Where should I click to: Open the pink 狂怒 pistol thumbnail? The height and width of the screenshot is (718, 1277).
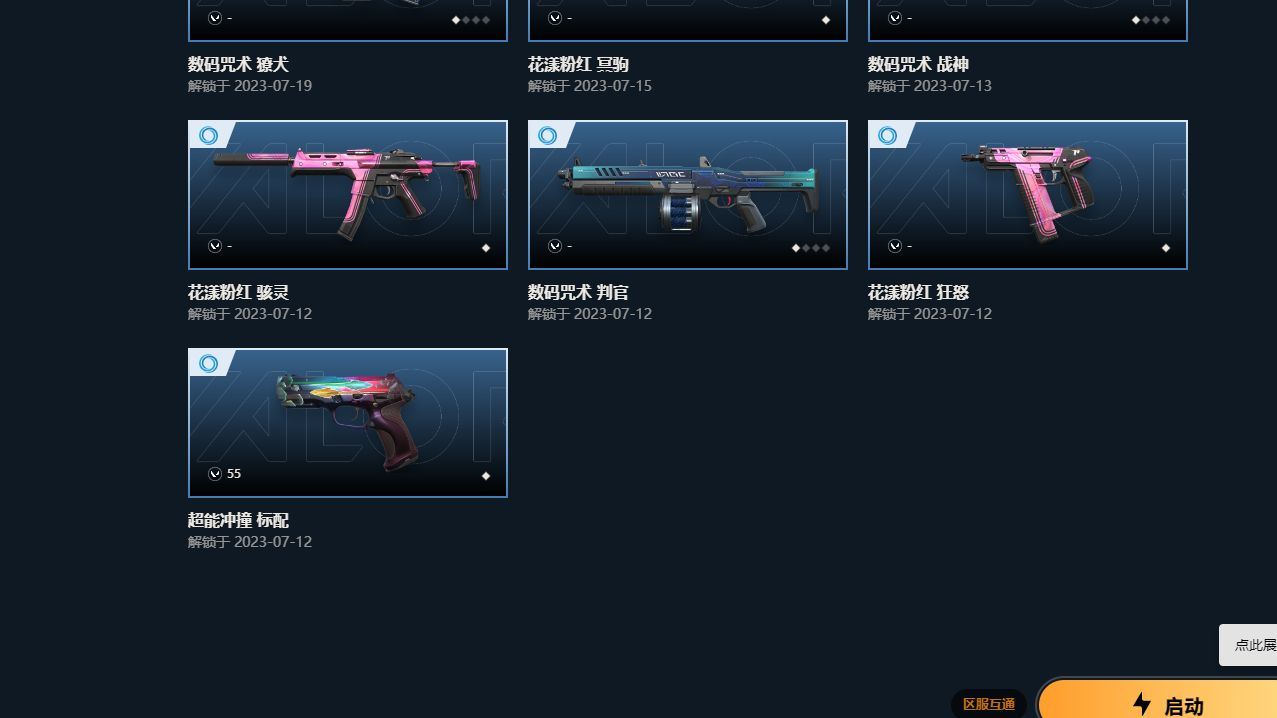click(x=1028, y=195)
